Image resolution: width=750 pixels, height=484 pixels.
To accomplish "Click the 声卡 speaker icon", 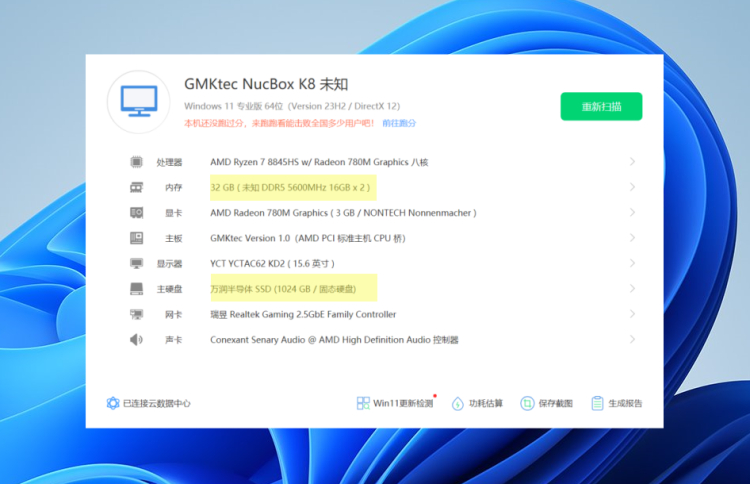I will click(x=136, y=340).
